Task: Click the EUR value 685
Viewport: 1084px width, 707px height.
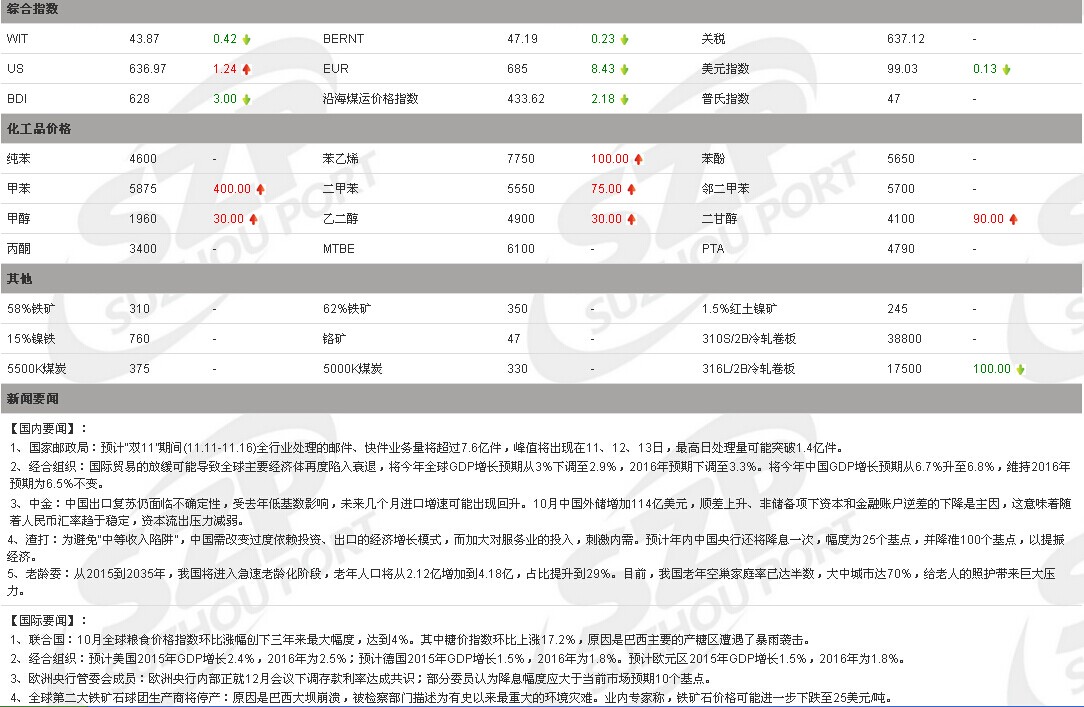Action: 517,68
